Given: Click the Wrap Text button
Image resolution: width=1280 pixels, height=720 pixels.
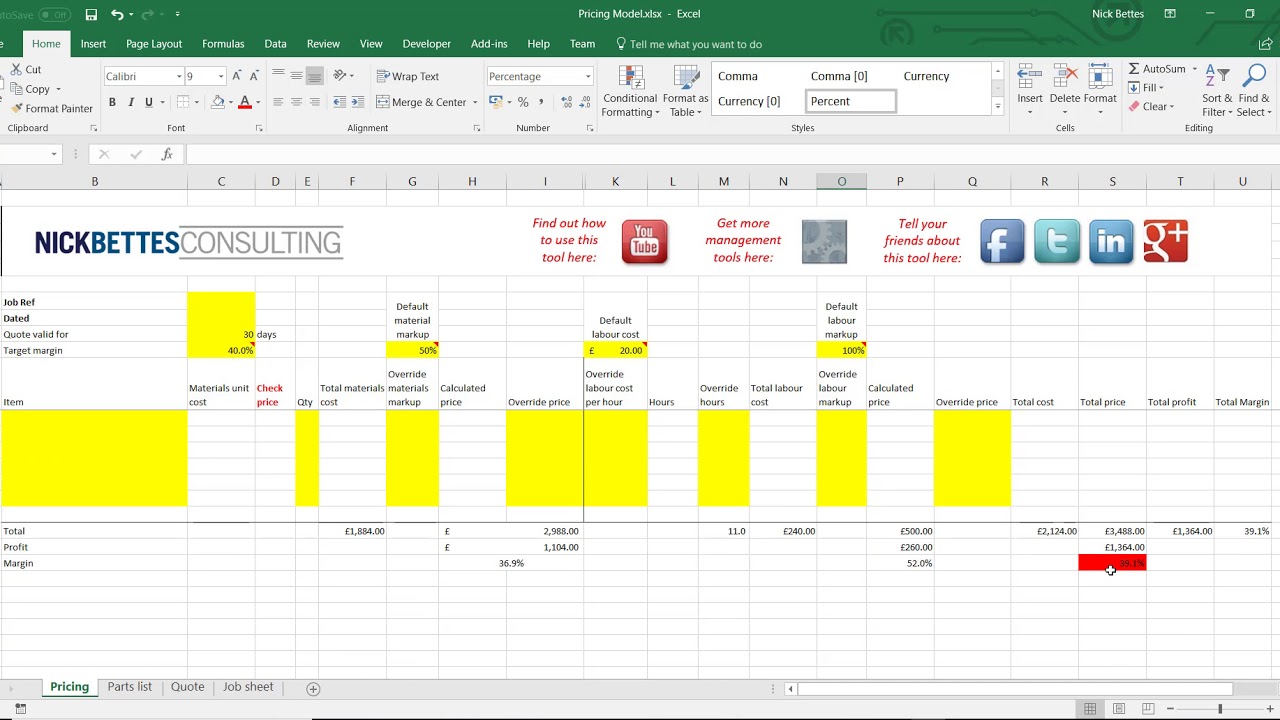Looking at the screenshot, I should (x=408, y=76).
